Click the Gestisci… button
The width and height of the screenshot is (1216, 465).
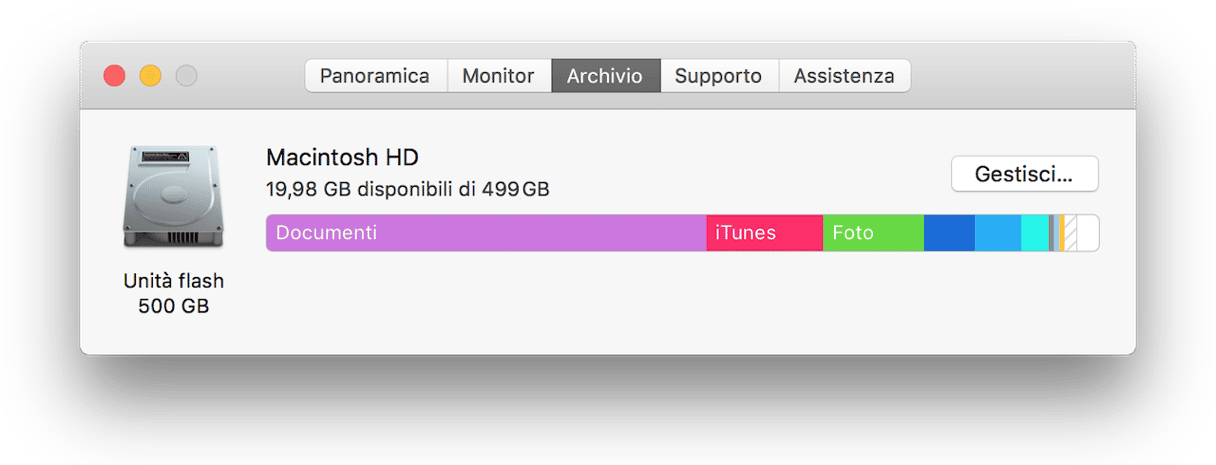[1024, 174]
